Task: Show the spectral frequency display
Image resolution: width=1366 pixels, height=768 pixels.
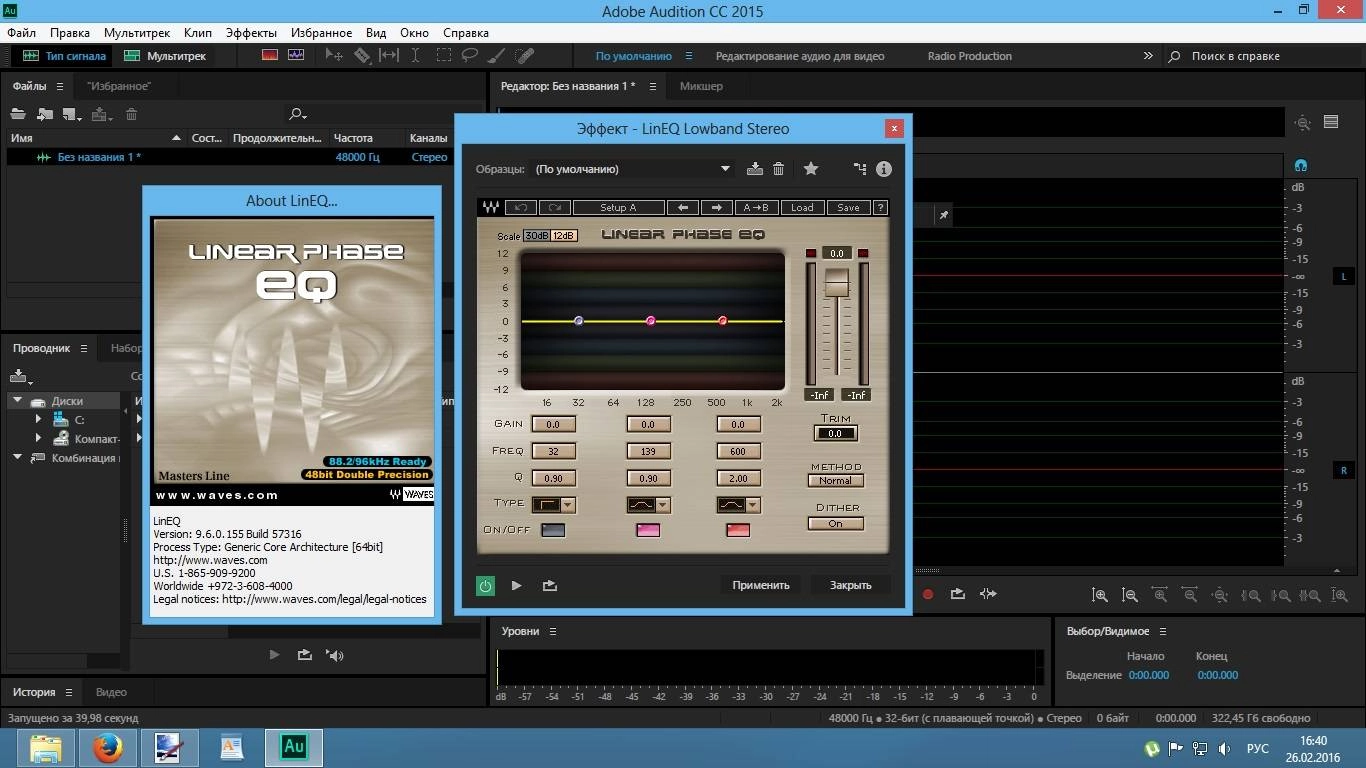Action: tap(269, 56)
